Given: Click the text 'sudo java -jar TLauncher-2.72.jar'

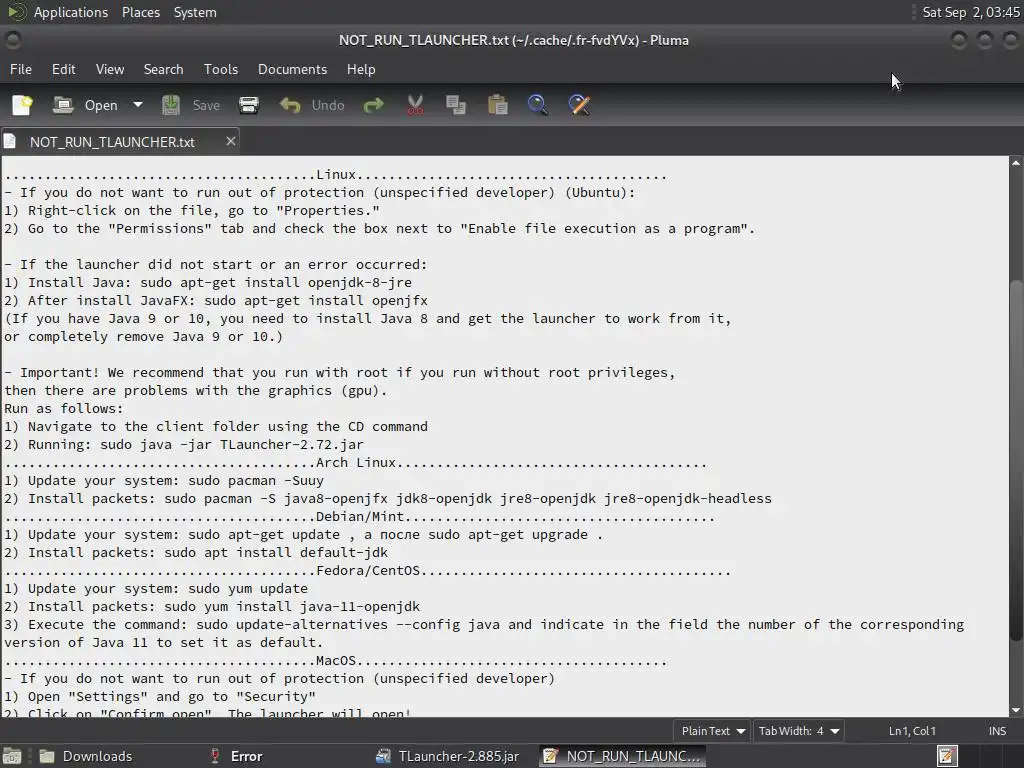Looking at the screenshot, I should click(232, 444).
